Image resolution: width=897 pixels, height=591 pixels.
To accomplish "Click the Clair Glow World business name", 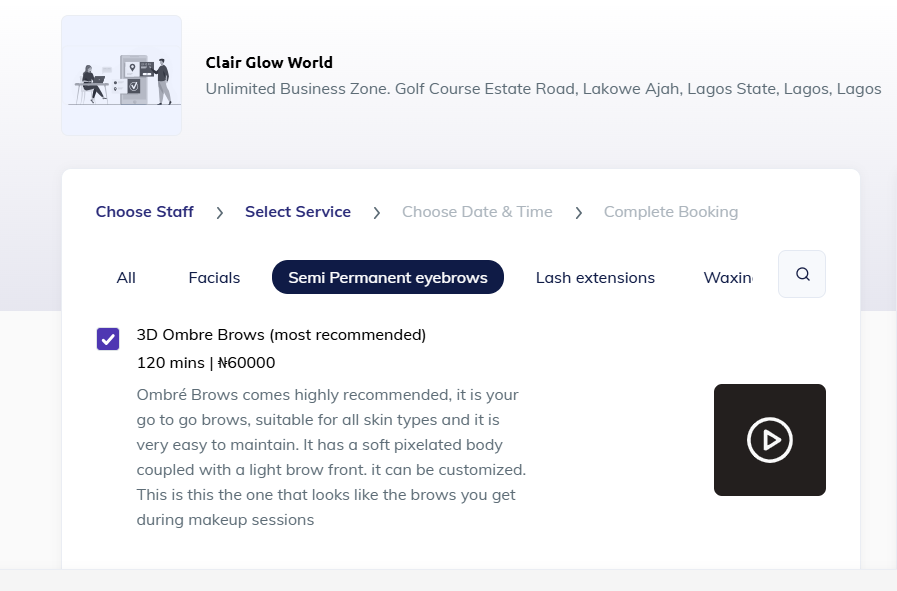I will (269, 62).
